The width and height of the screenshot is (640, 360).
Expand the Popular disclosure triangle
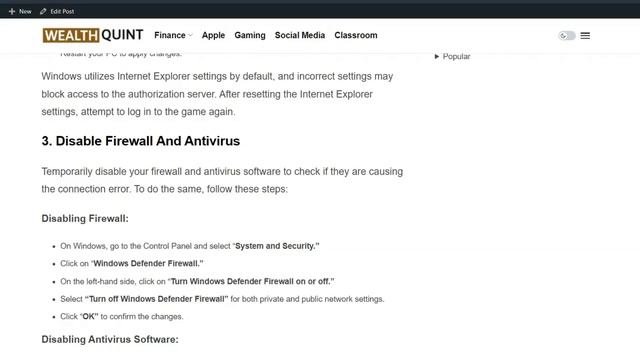point(437,56)
